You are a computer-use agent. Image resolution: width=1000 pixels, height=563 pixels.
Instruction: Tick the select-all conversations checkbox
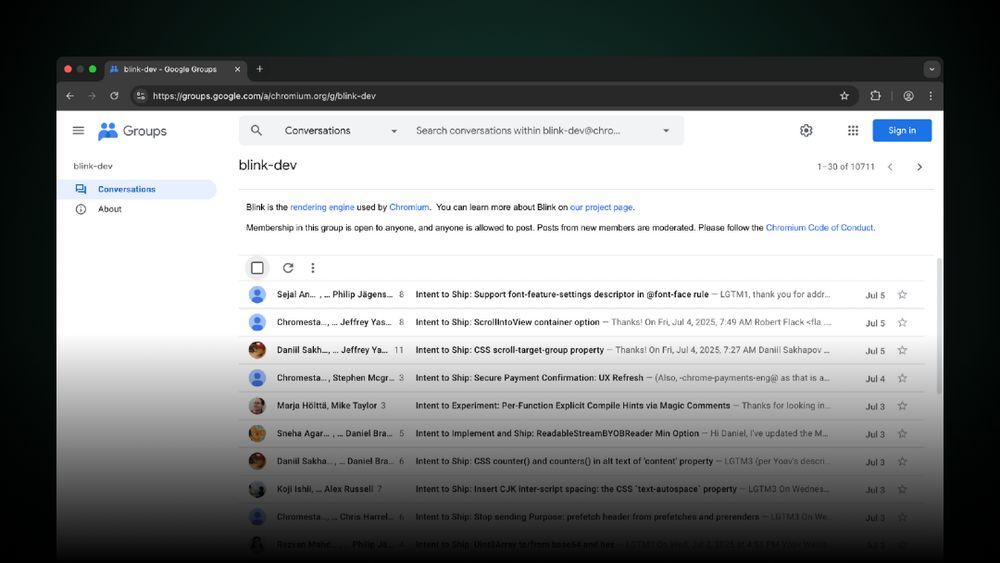257,268
